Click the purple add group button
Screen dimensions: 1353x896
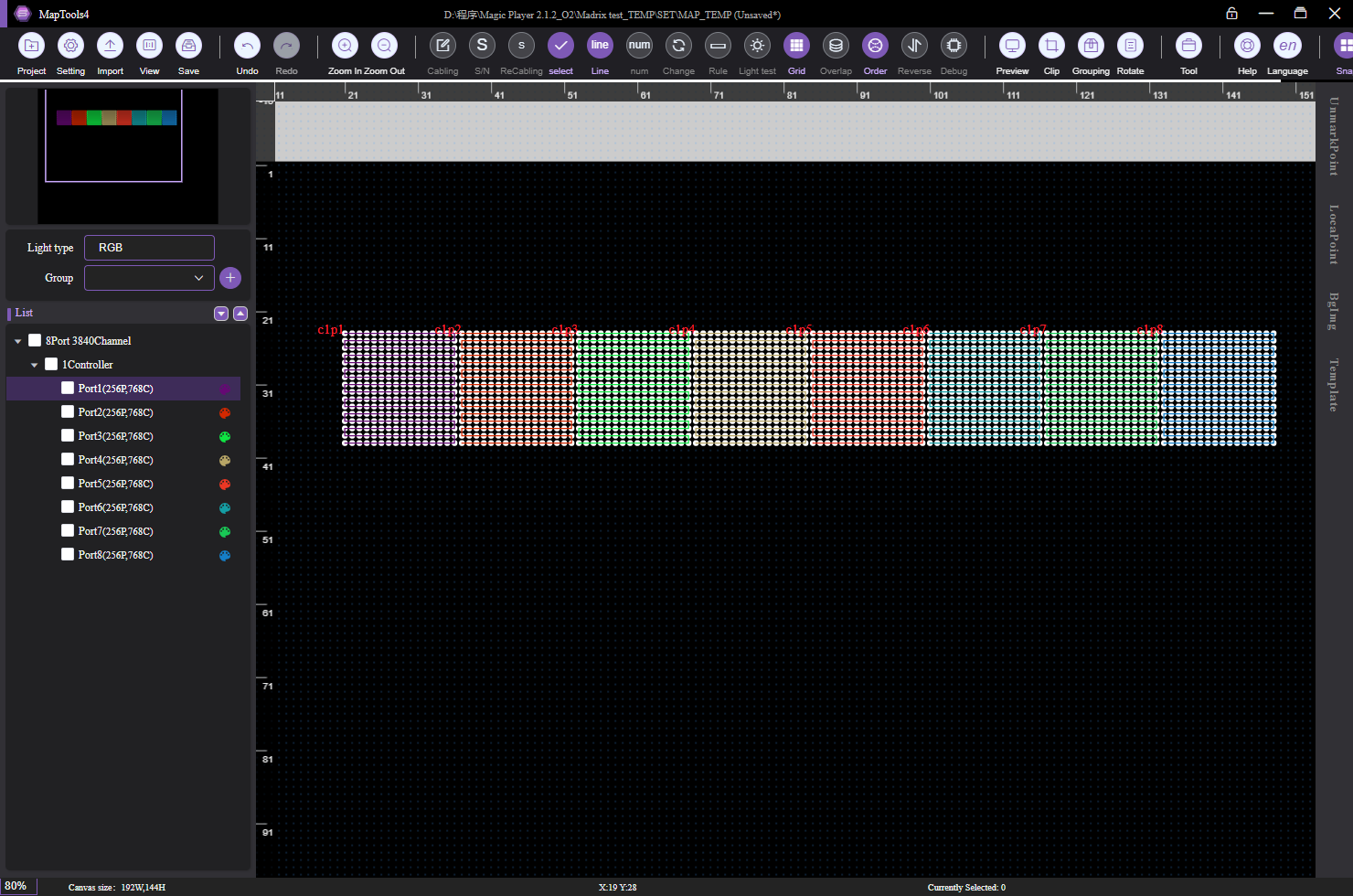[x=230, y=278]
